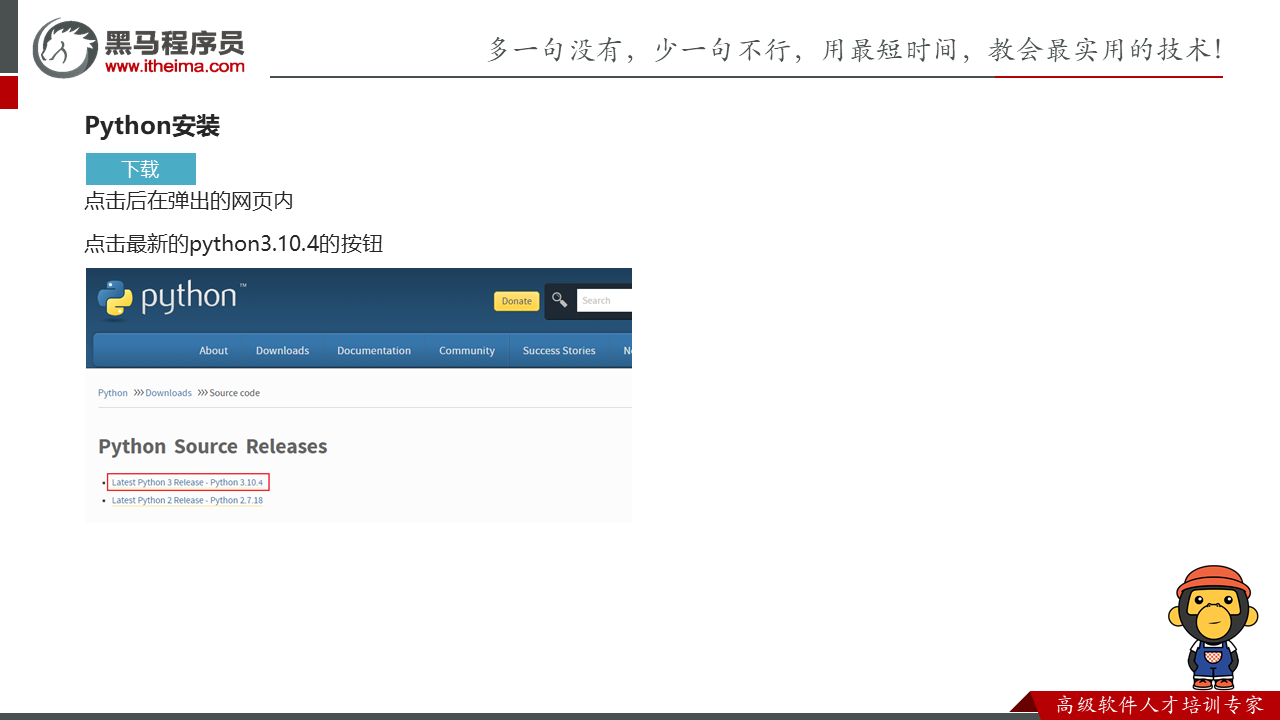Click the yellow Donate button
1280x720 pixels.
point(516,301)
